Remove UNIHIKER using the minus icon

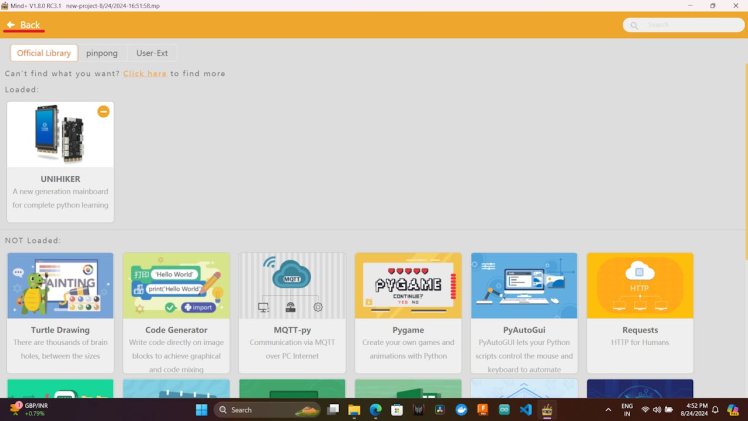(x=103, y=112)
